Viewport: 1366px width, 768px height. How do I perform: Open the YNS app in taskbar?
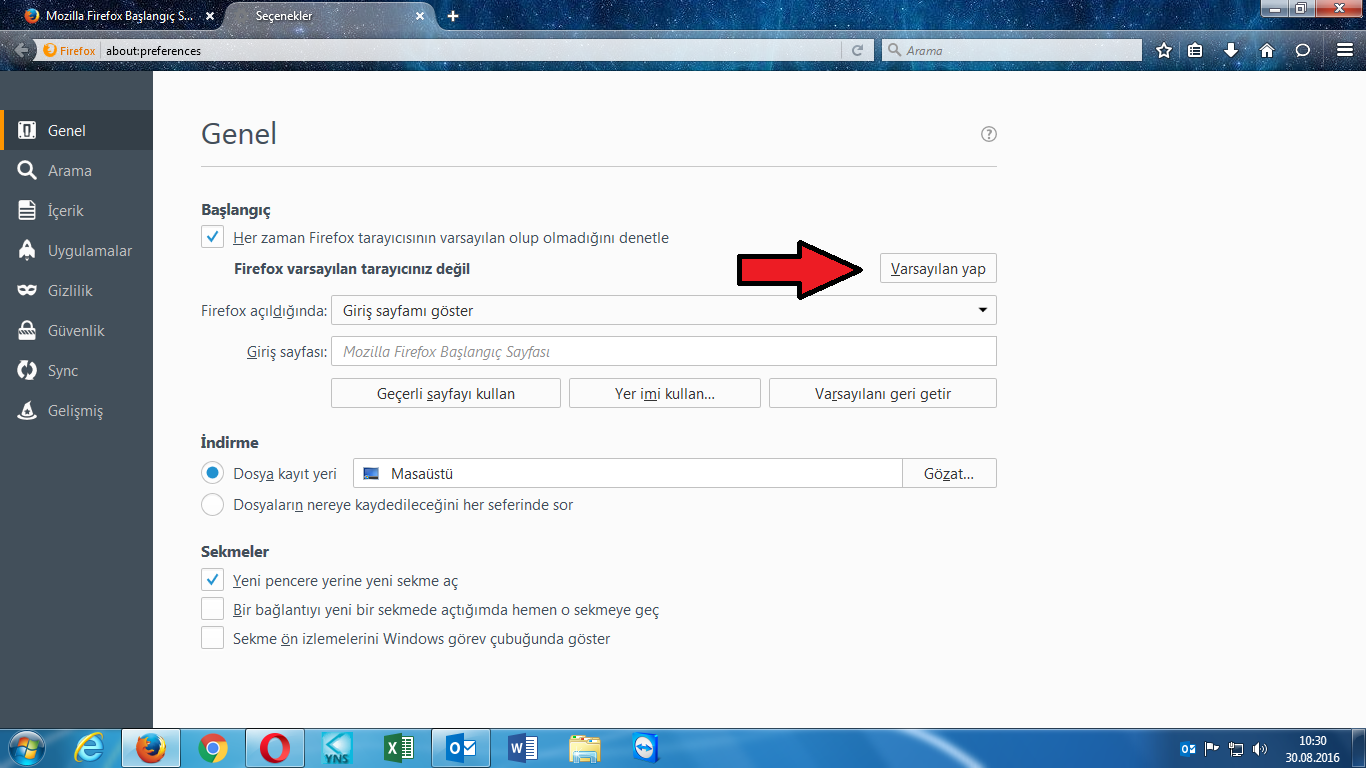[337, 747]
